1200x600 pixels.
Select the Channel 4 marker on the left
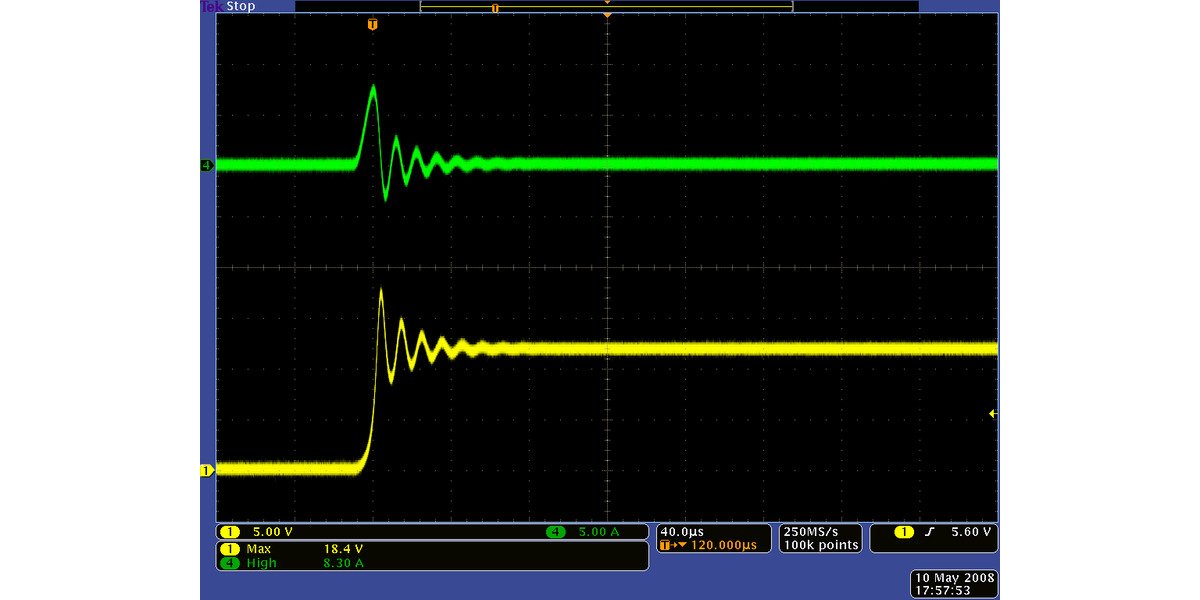pyautogui.click(x=208, y=166)
